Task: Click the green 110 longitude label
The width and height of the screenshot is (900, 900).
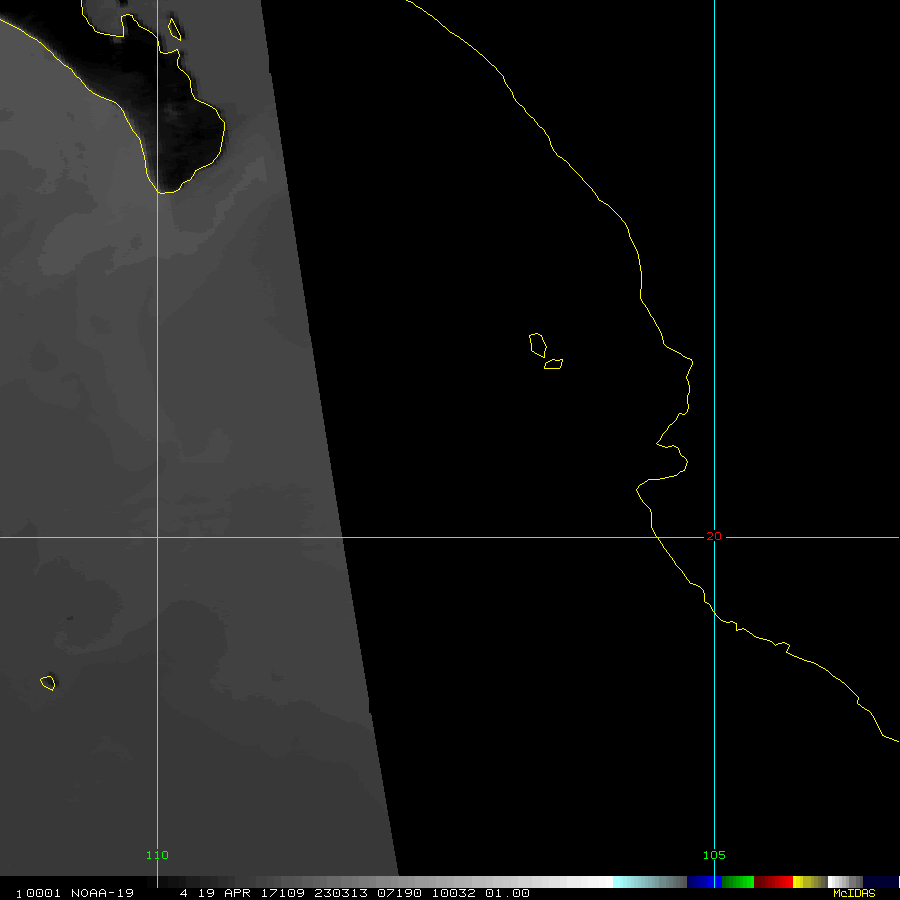Action: coord(157,855)
